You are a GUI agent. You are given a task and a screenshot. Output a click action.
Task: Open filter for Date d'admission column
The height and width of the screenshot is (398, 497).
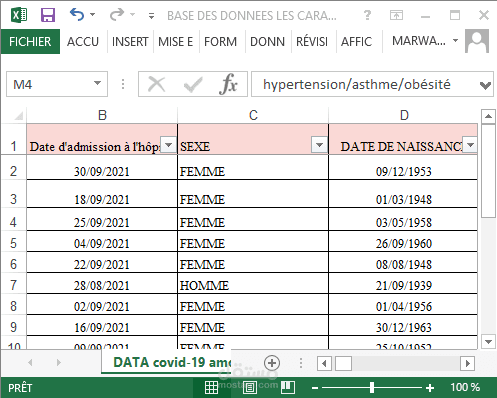(x=169, y=145)
